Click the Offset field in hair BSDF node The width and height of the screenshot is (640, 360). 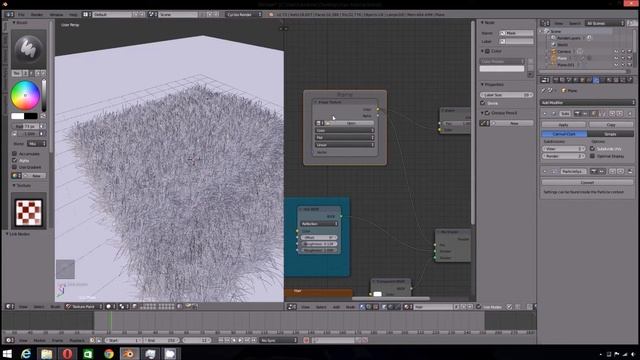pyautogui.click(x=319, y=237)
